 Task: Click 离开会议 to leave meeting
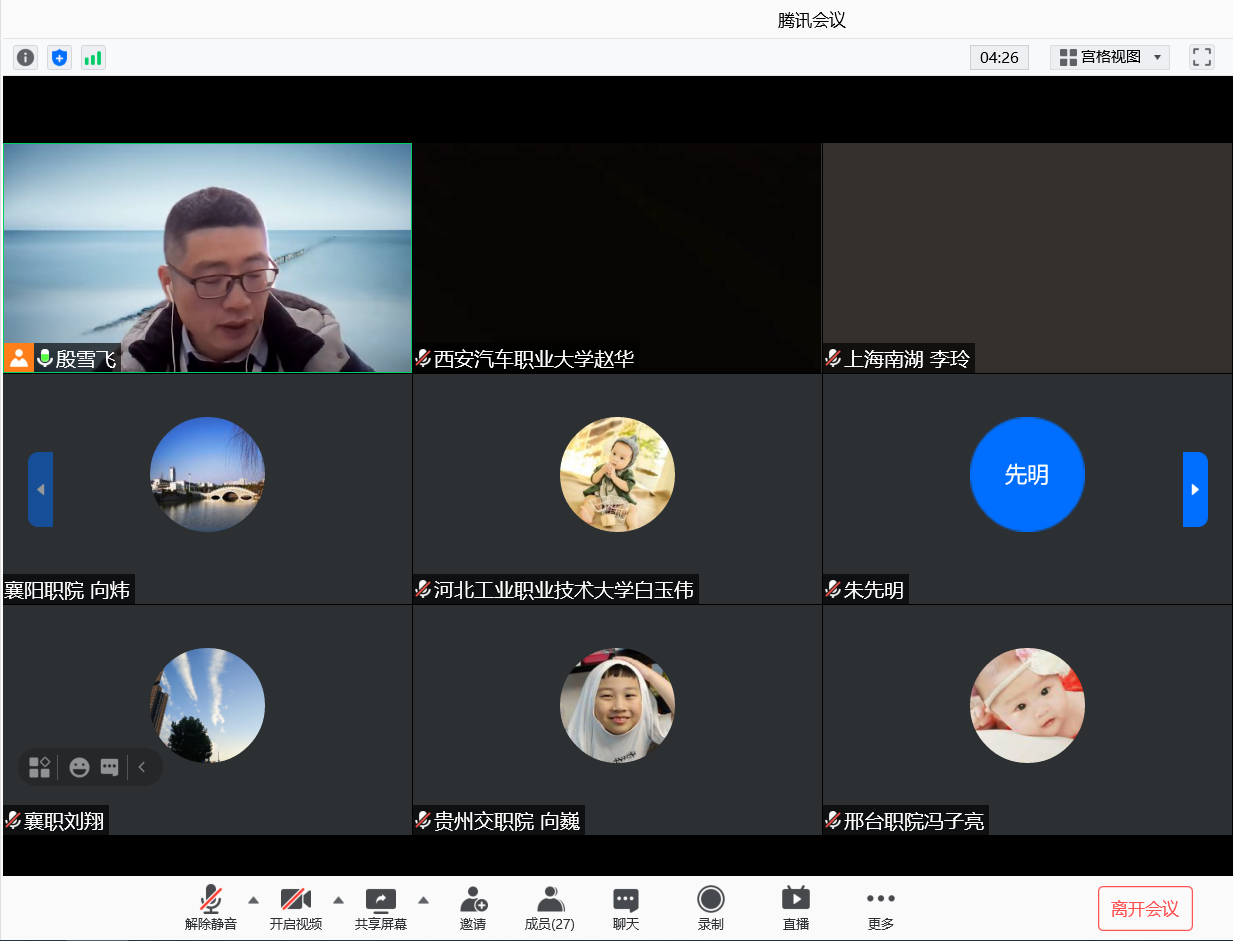[x=1145, y=909]
